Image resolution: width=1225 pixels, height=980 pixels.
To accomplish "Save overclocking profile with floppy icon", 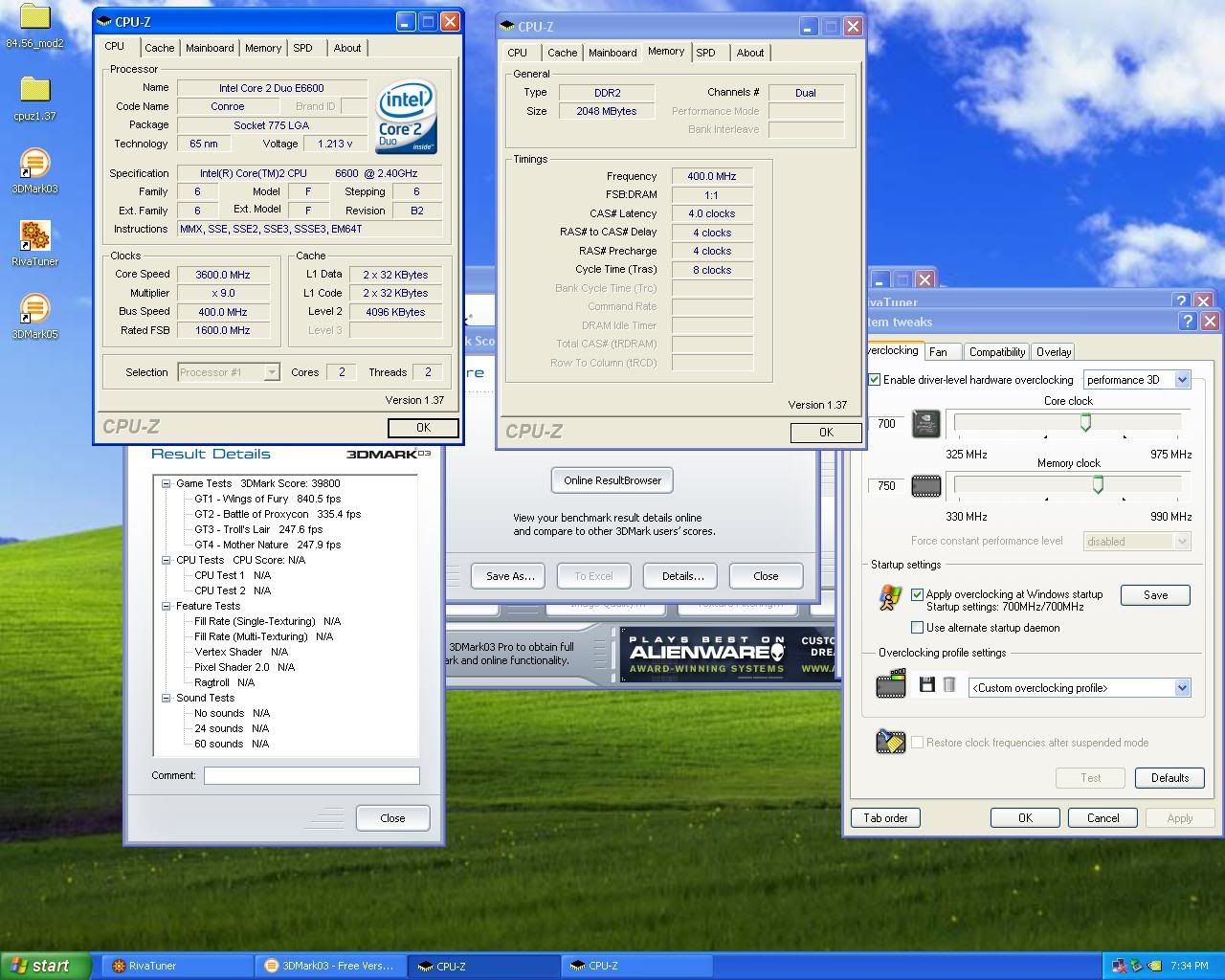I will point(926,684).
